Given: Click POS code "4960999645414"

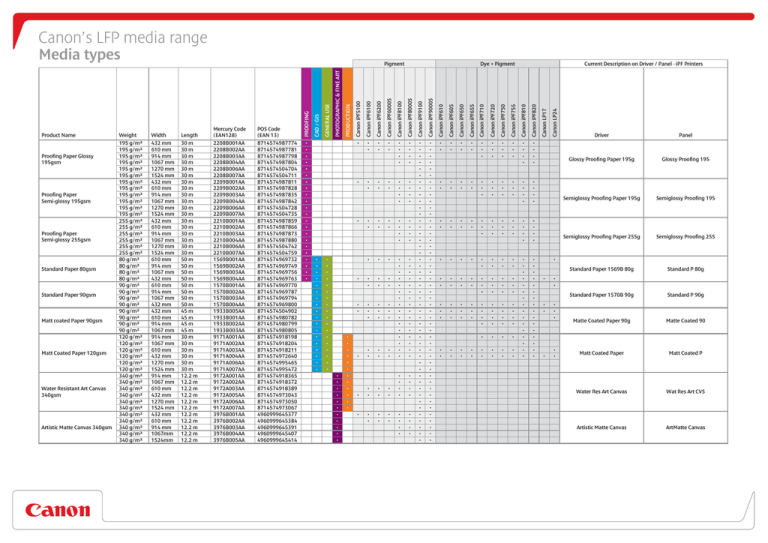Looking at the screenshot, I should coord(277,440).
